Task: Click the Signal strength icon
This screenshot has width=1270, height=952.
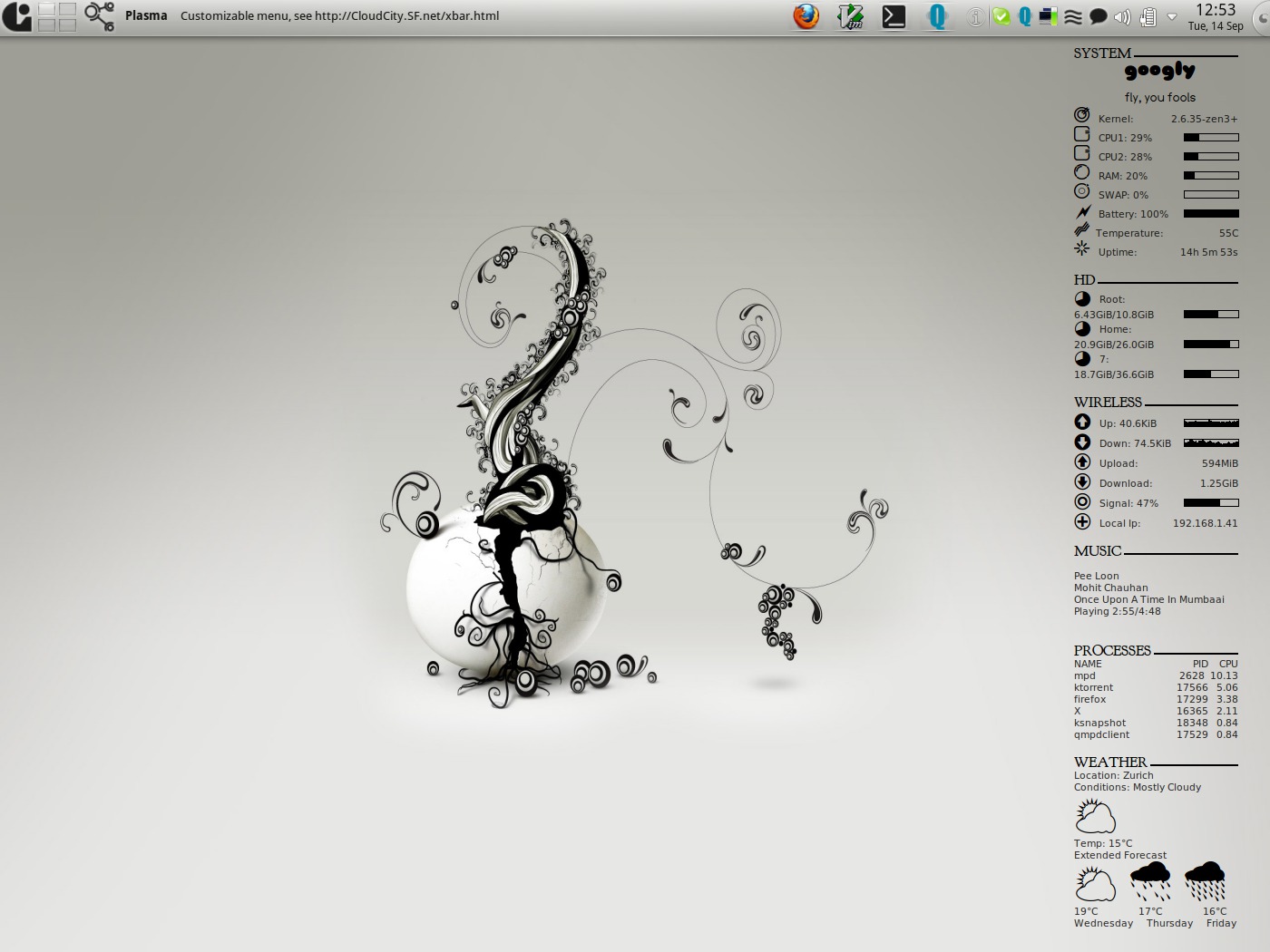Action: pyautogui.click(x=1082, y=501)
